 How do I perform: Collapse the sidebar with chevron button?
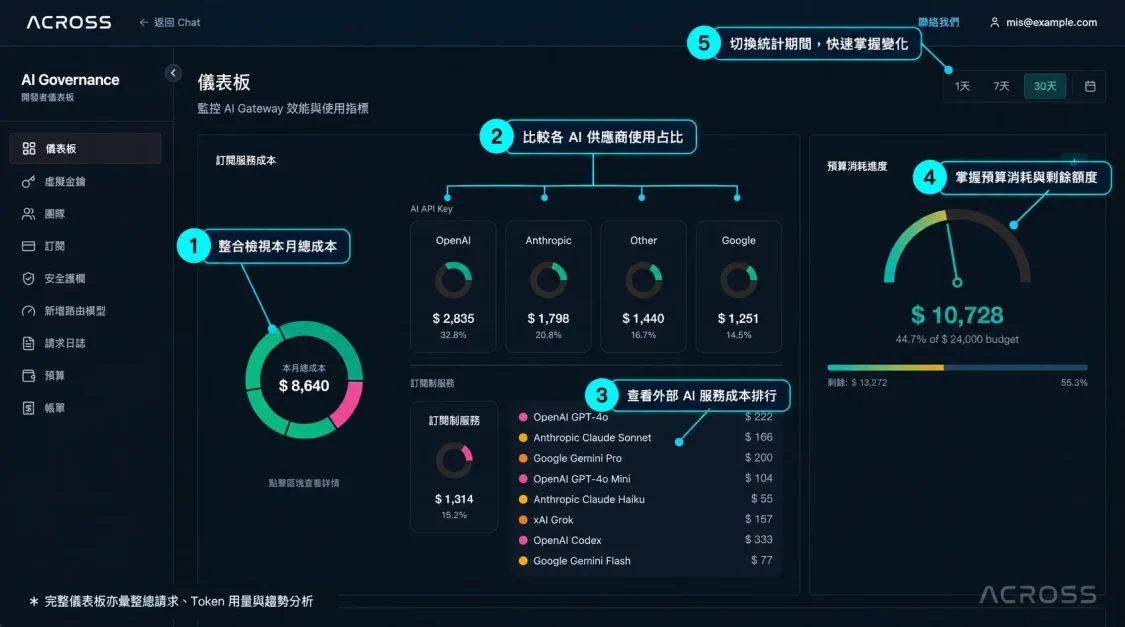pyautogui.click(x=173, y=72)
